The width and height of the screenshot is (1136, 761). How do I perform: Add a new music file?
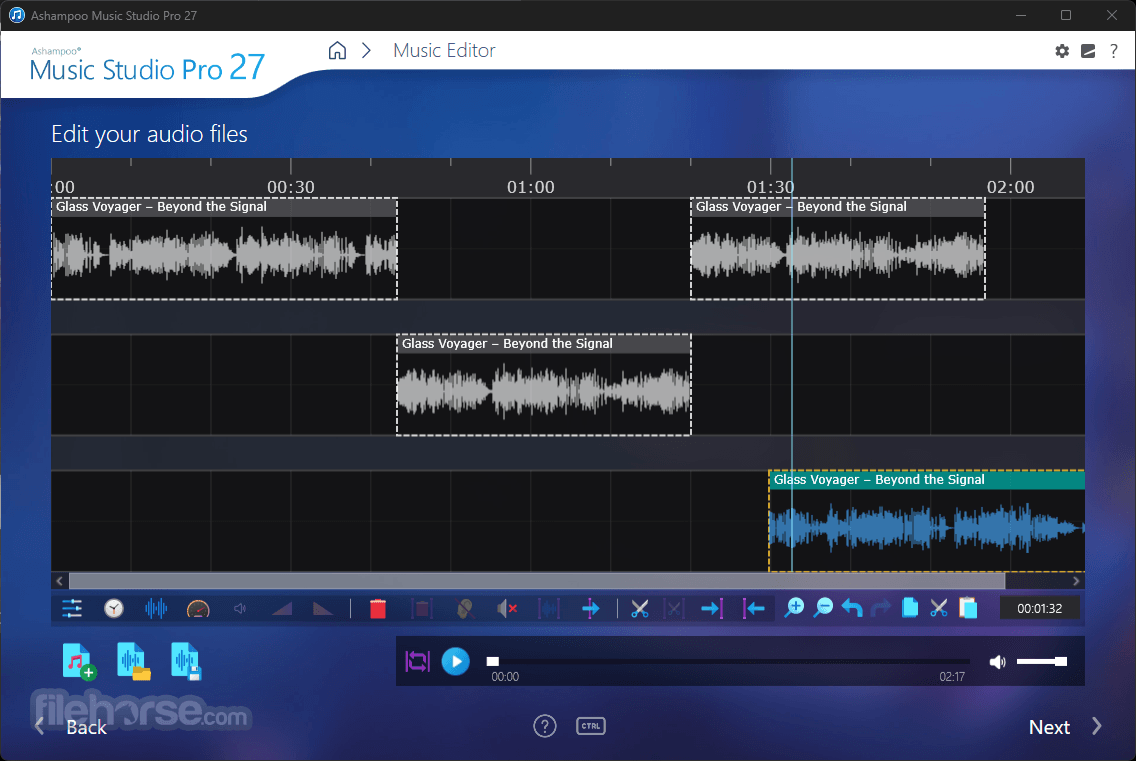coord(78,661)
